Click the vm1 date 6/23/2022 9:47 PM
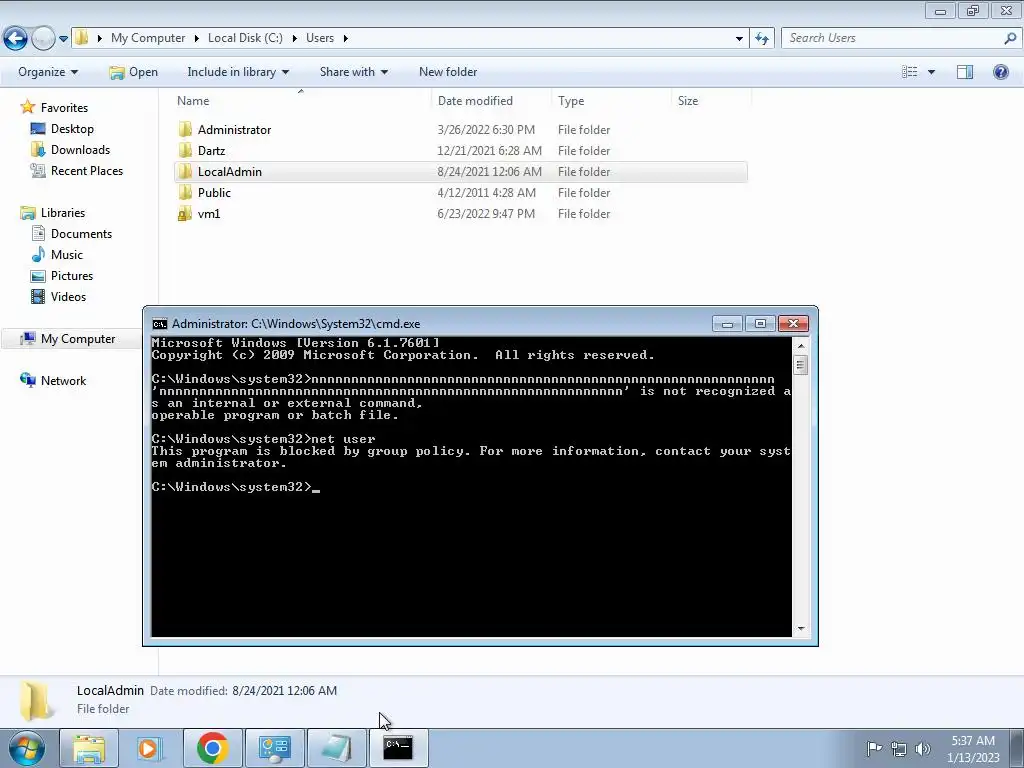Viewport: 1024px width, 768px height. pyautogui.click(x=486, y=214)
